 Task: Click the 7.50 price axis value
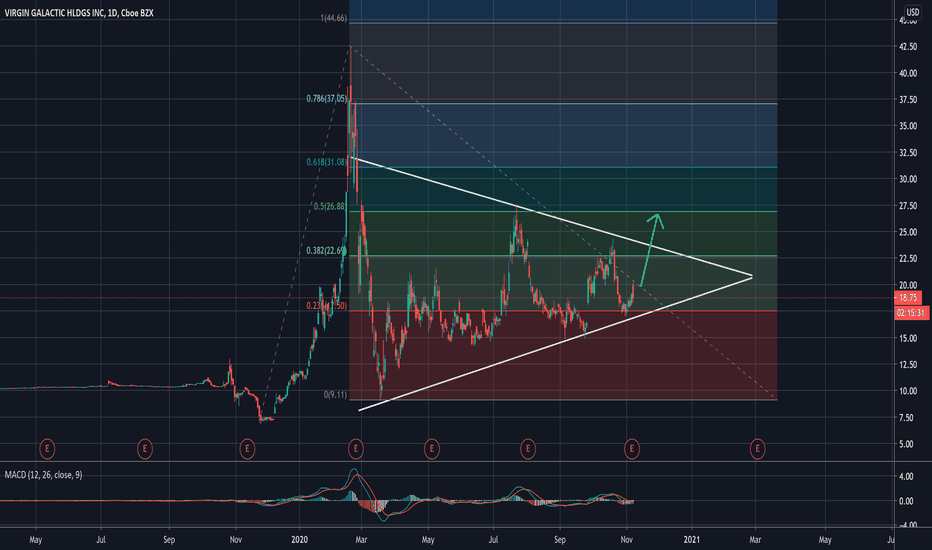[908, 418]
